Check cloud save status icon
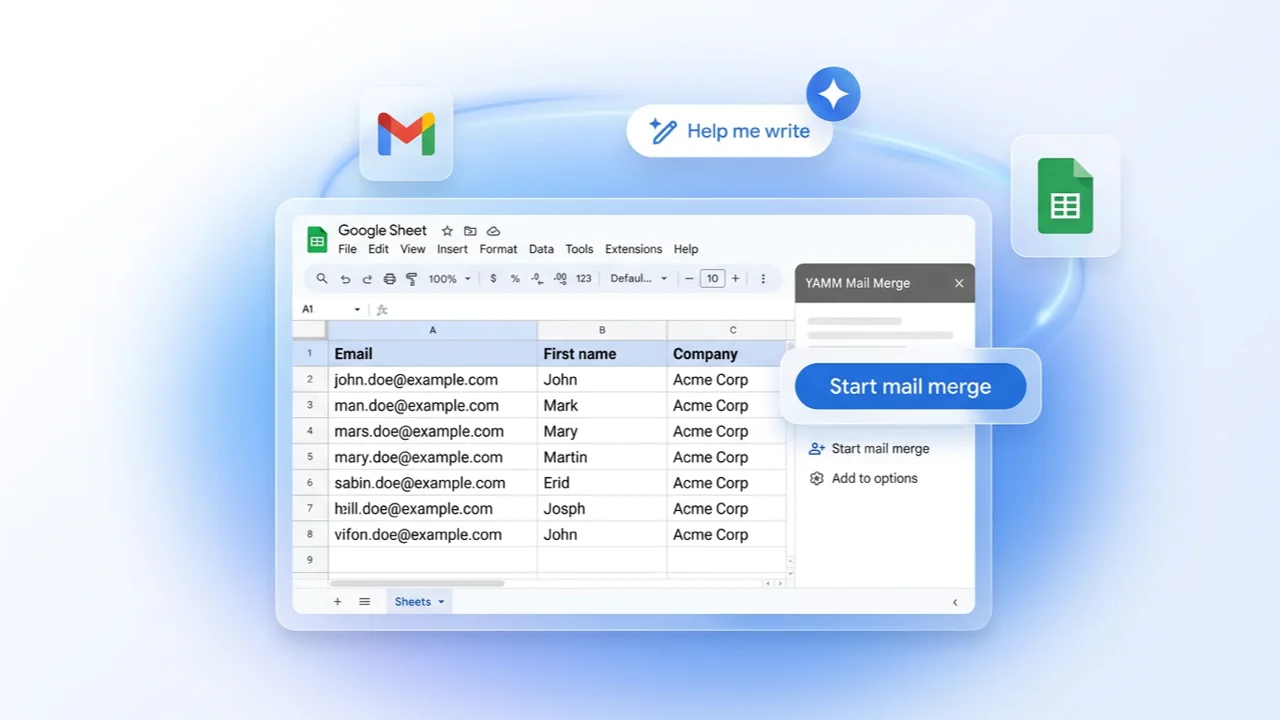1280x720 pixels. [x=493, y=231]
